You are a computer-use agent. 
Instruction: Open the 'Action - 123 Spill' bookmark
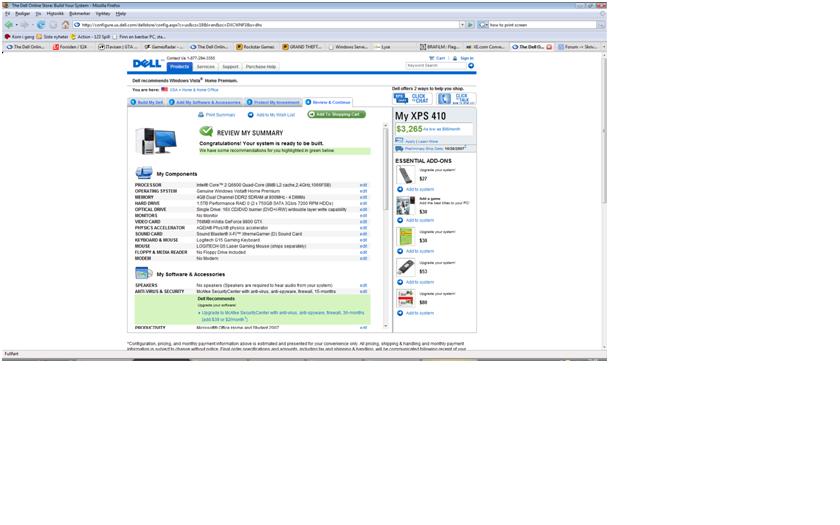91,37
